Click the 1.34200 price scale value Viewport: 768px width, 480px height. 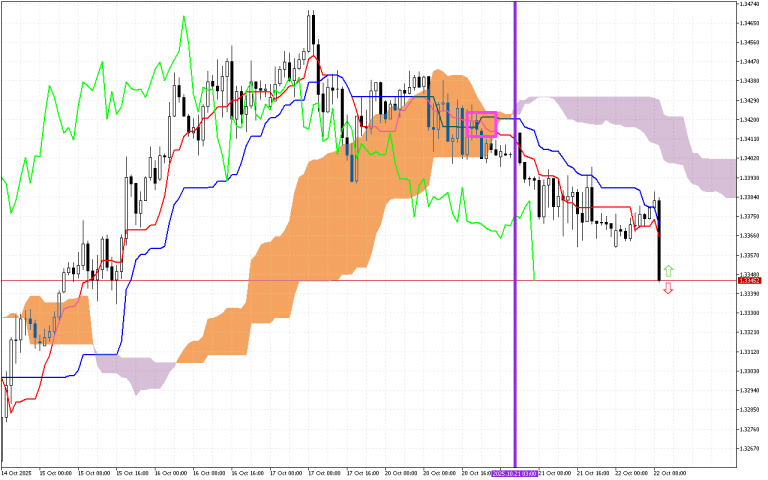click(749, 120)
